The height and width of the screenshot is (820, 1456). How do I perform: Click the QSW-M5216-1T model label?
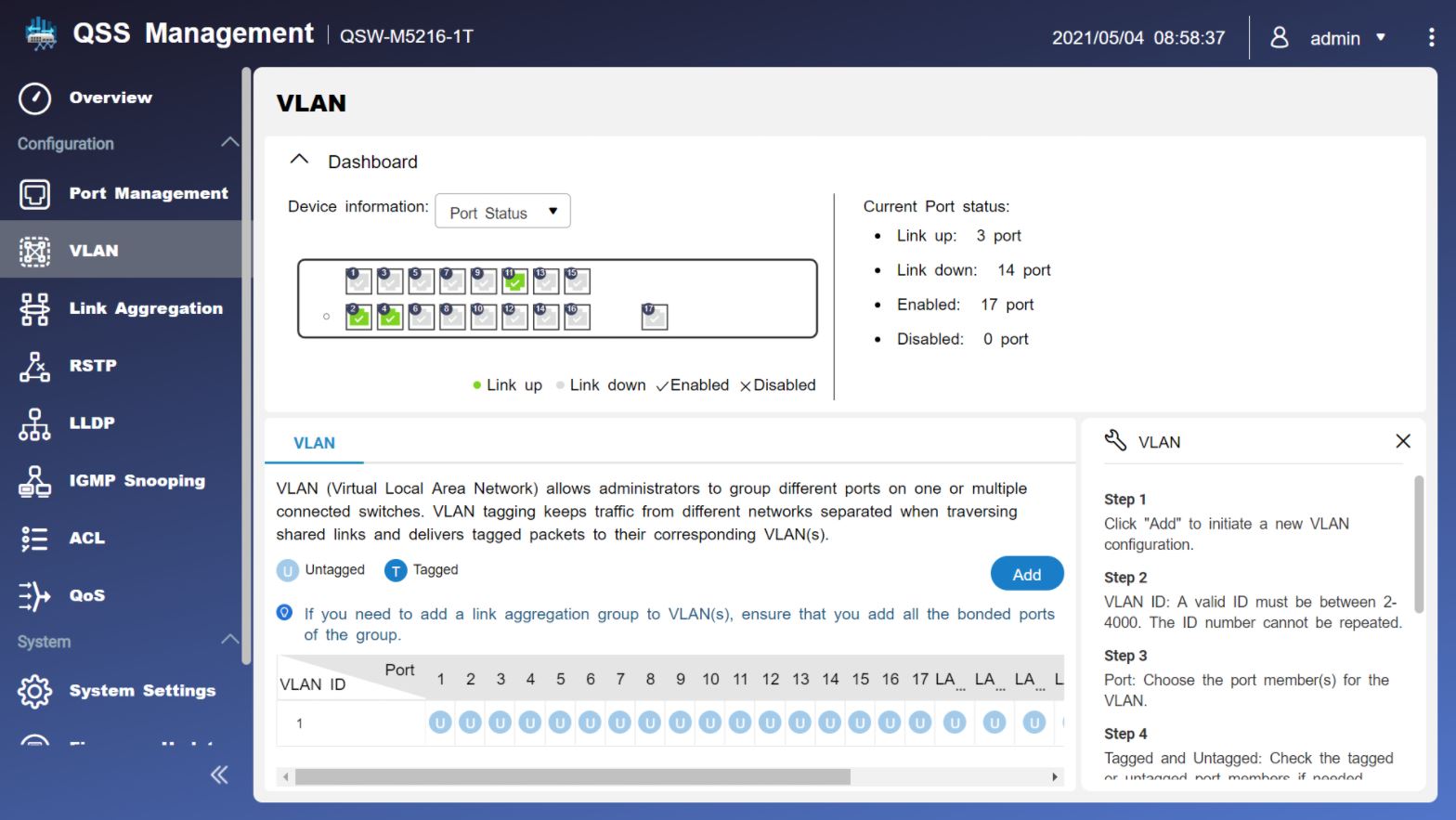click(407, 36)
